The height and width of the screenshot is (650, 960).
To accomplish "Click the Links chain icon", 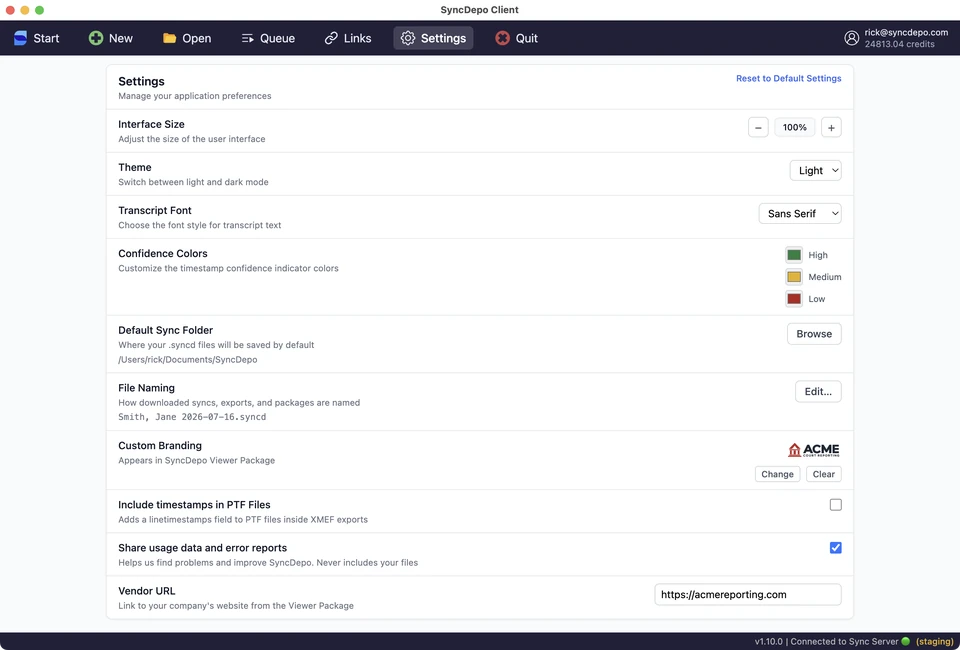I will [x=331, y=38].
